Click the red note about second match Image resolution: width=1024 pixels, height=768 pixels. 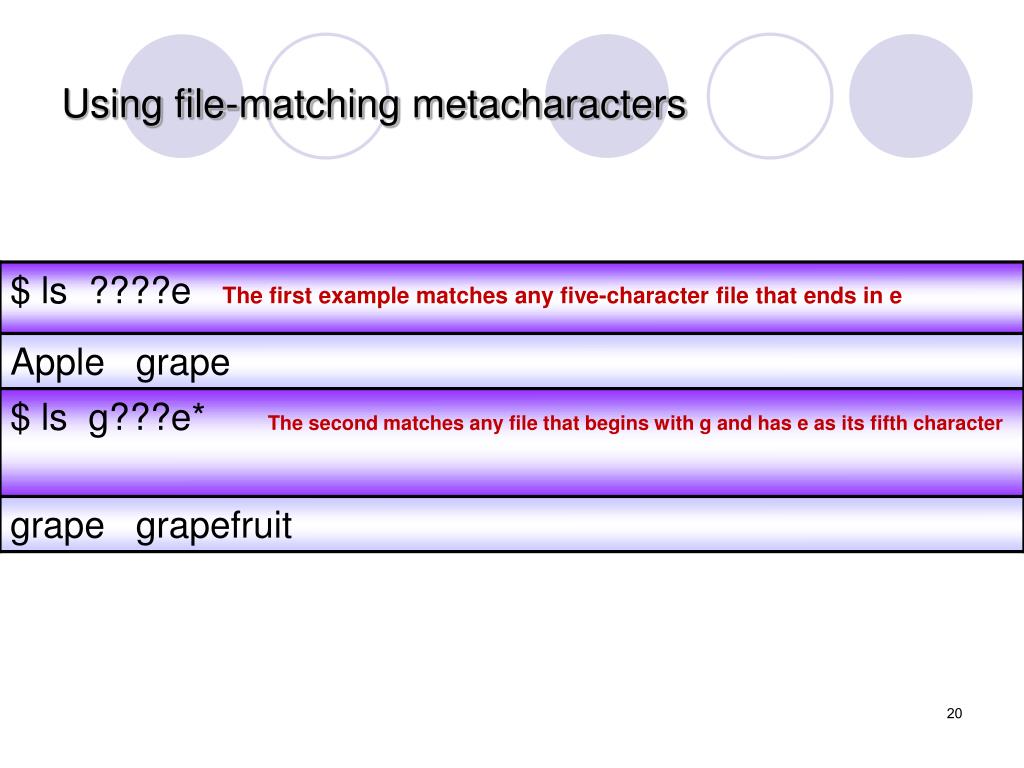point(635,423)
